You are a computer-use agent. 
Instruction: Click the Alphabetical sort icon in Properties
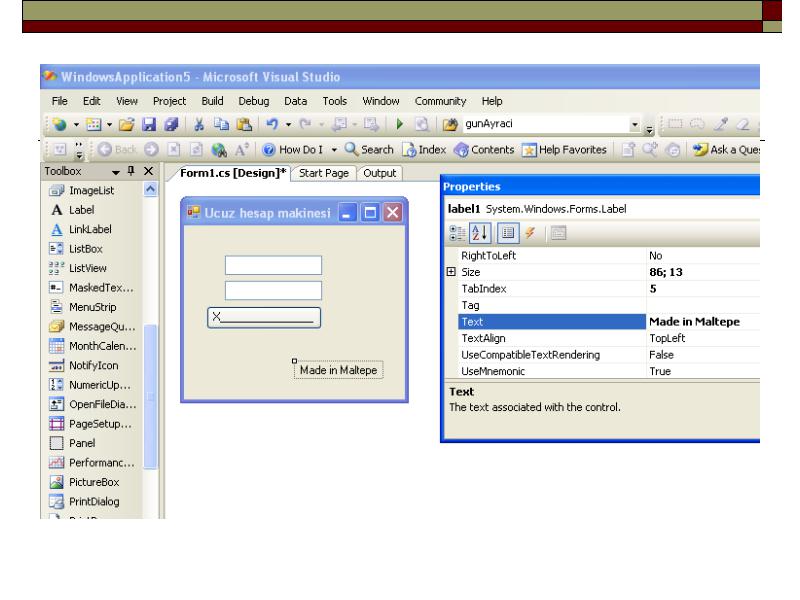tap(480, 233)
